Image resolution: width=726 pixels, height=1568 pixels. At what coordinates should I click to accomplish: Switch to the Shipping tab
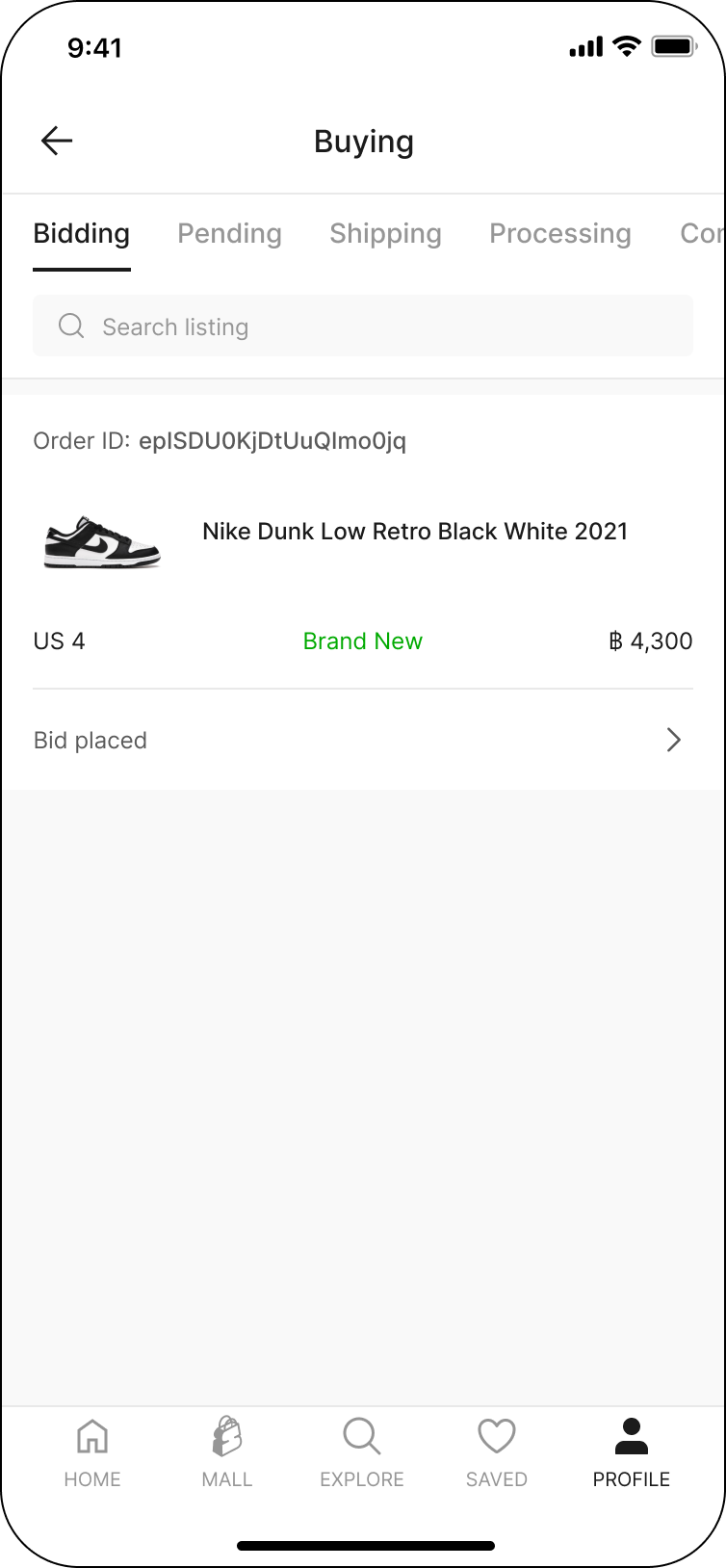click(x=385, y=233)
